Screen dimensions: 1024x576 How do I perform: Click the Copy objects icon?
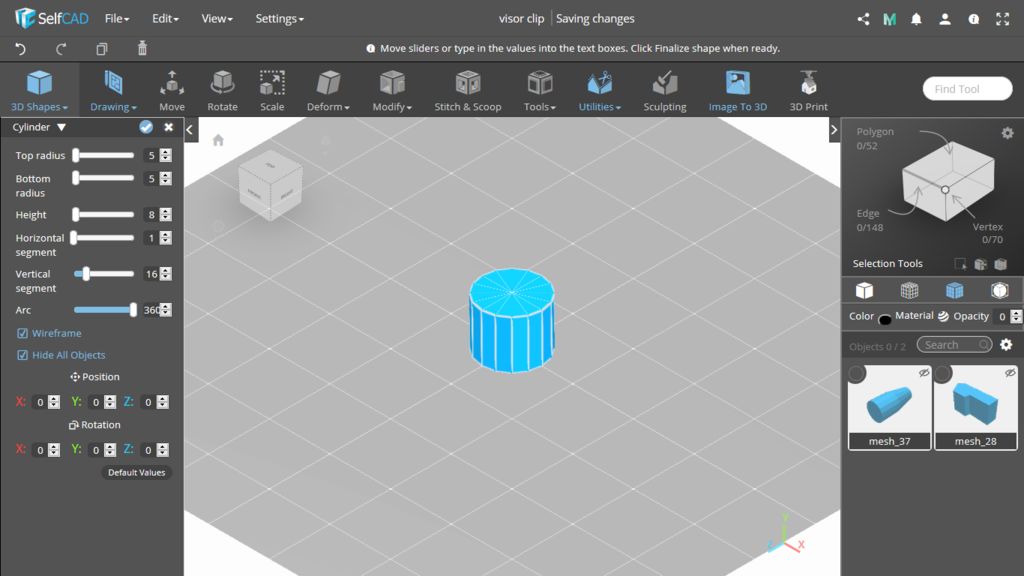101,48
